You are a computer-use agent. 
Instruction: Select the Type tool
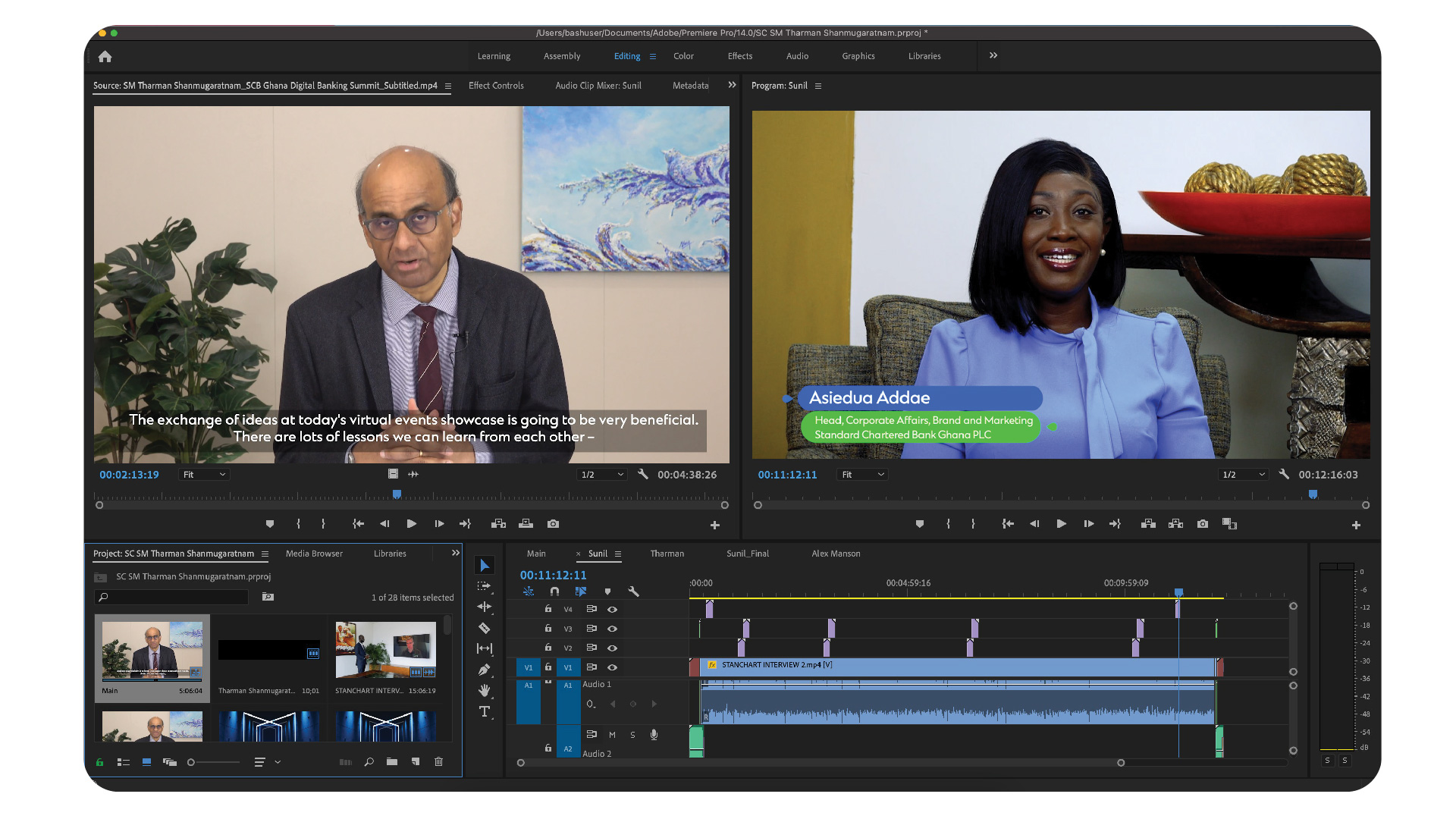point(485,711)
